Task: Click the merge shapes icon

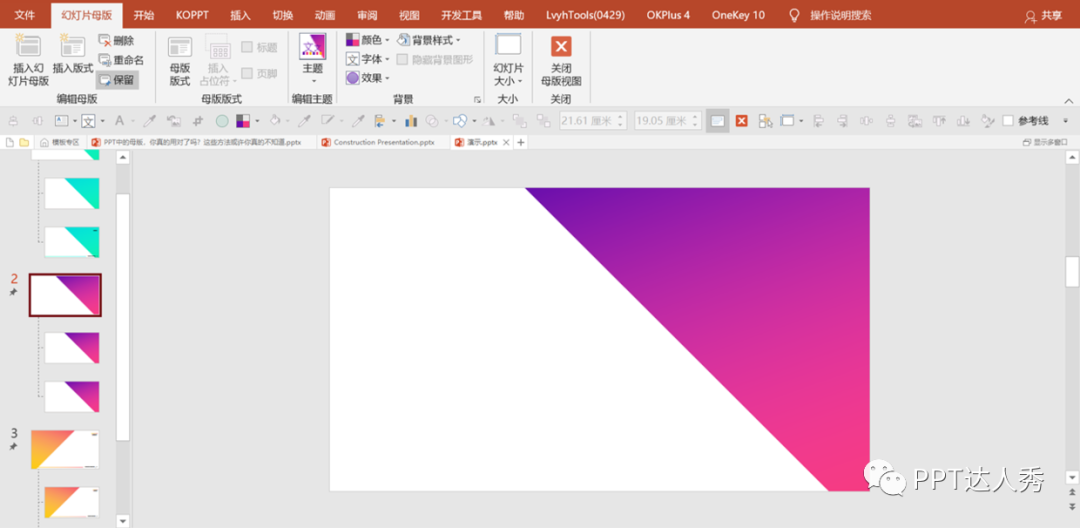Action: click(432, 121)
